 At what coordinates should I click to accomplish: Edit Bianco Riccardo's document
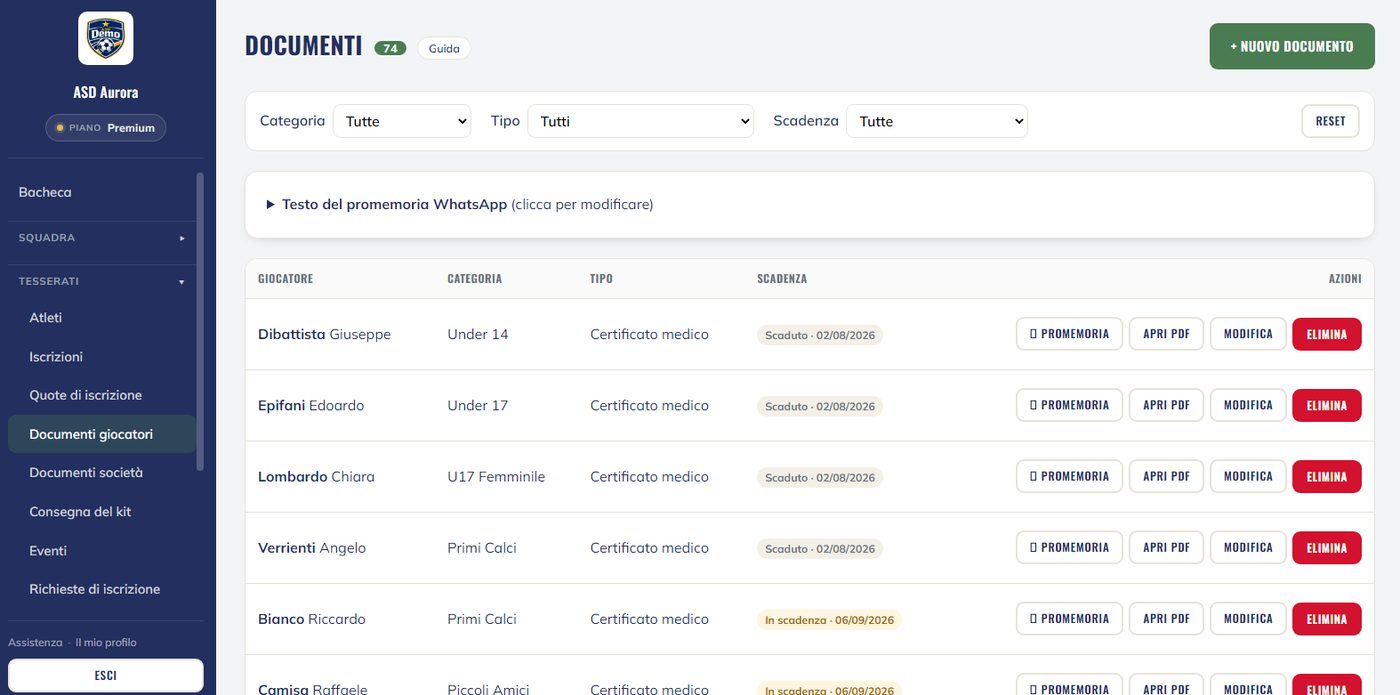[x=1248, y=618]
